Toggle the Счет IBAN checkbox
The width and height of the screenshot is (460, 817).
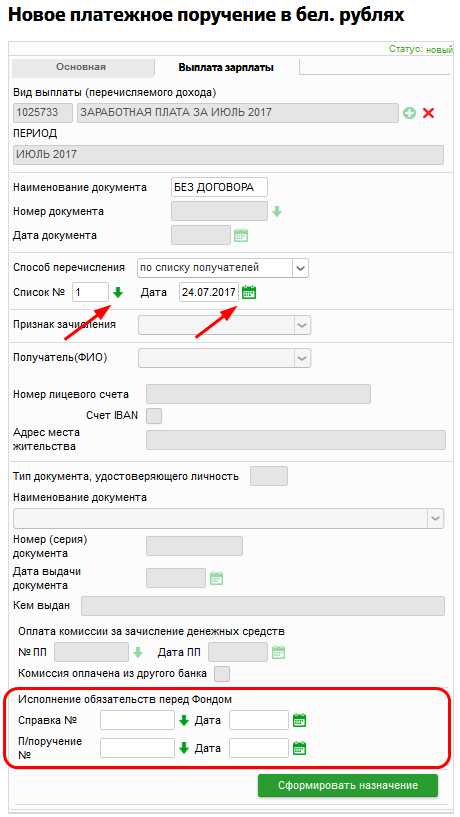coord(154,415)
